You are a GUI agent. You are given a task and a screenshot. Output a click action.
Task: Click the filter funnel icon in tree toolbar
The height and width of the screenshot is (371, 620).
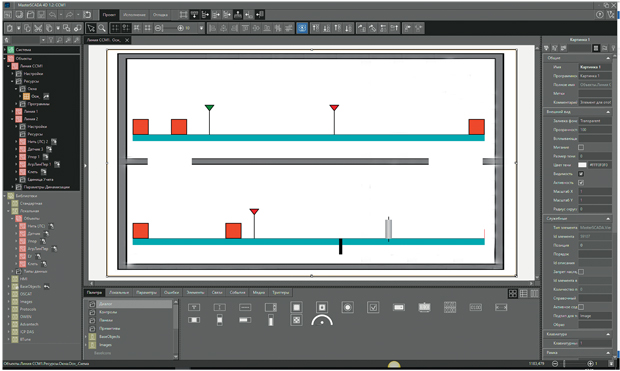(51, 40)
